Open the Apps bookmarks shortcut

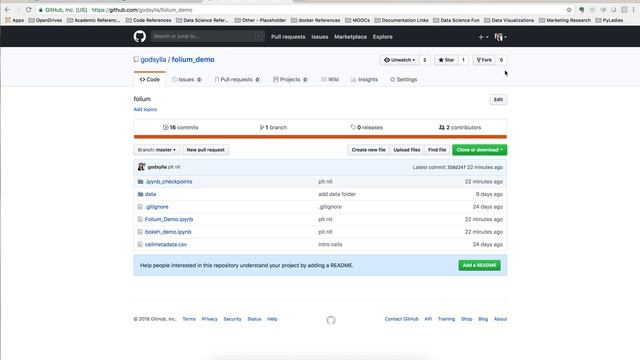coord(15,20)
